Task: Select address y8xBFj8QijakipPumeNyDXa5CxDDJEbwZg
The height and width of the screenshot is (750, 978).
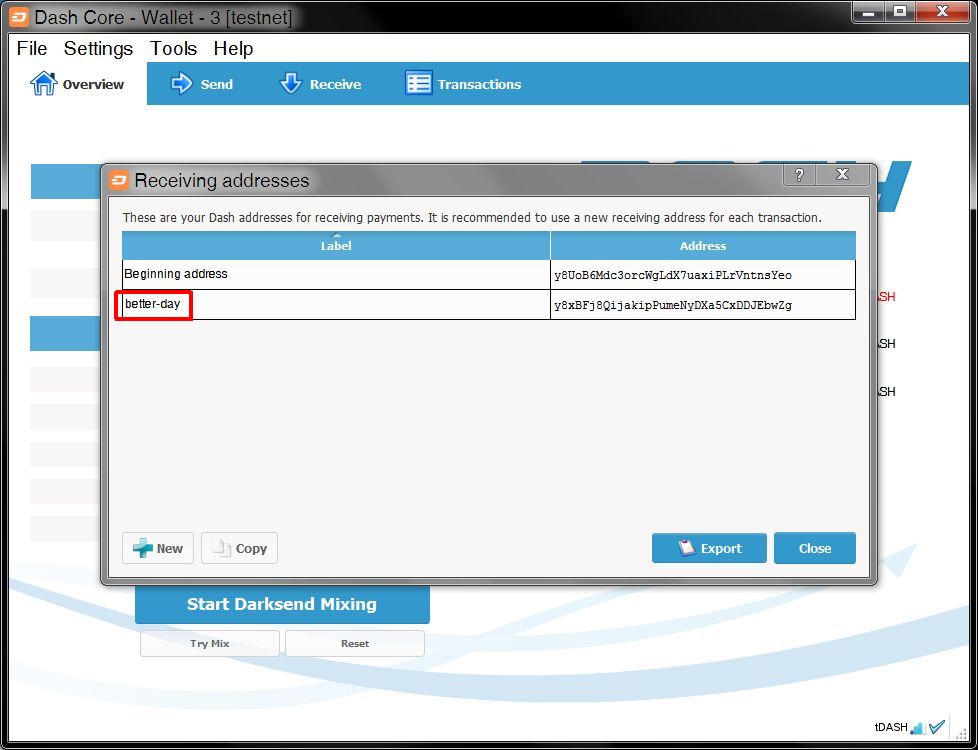Action: coord(703,304)
